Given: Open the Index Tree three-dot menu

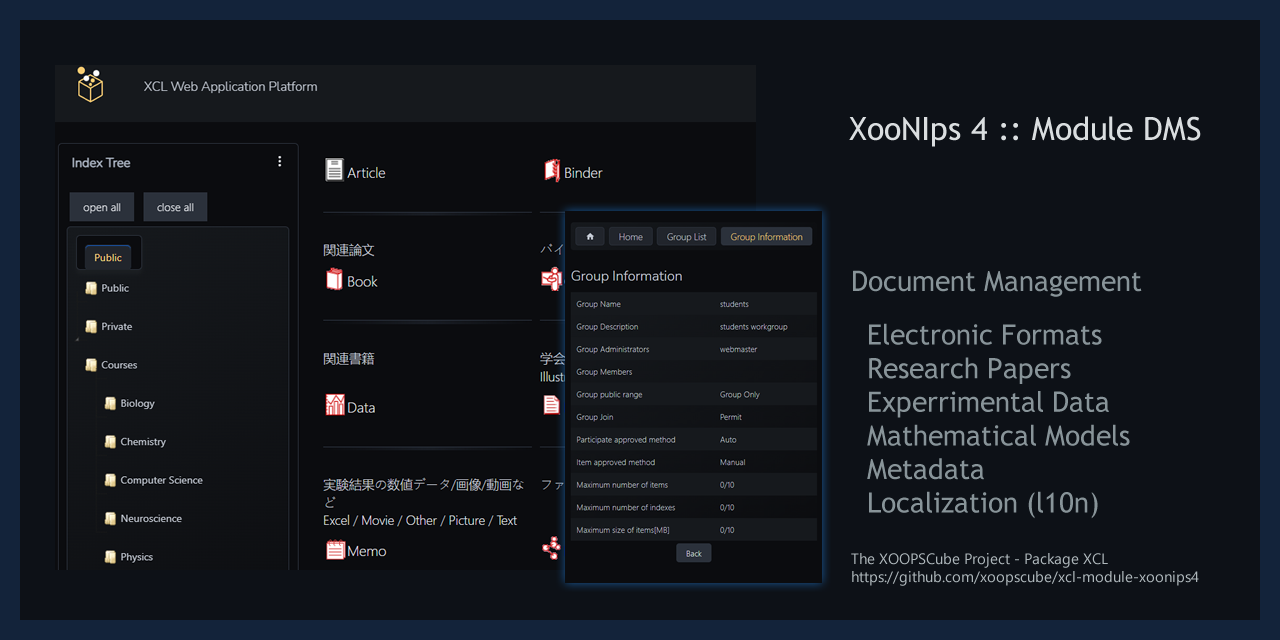Looking at the screenshot, I should [279, 161].
